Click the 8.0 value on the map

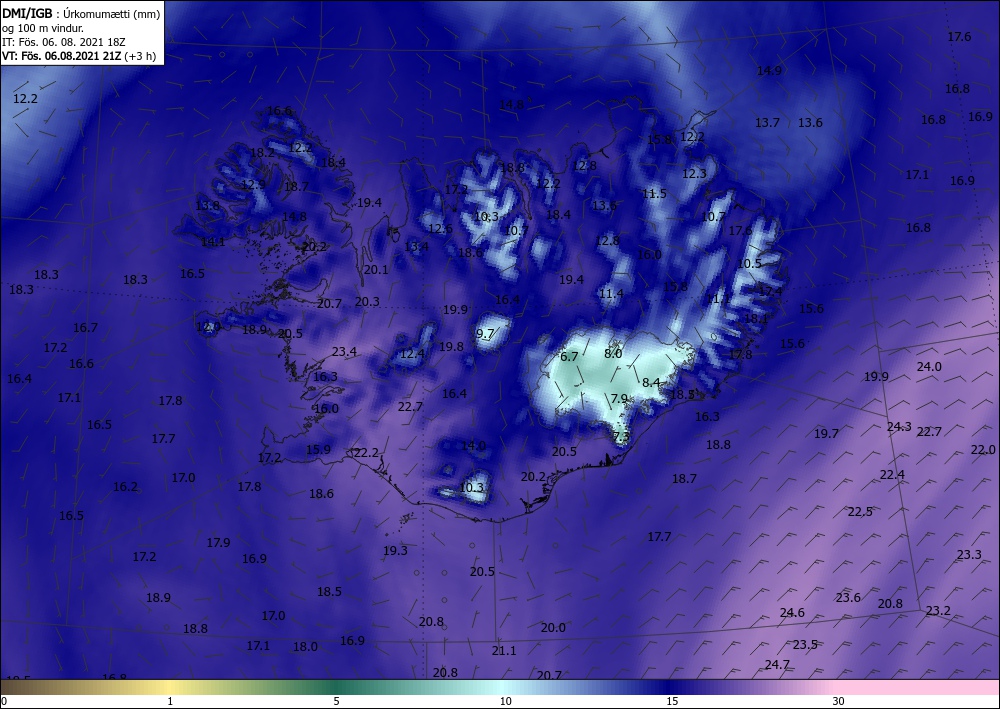613,353
